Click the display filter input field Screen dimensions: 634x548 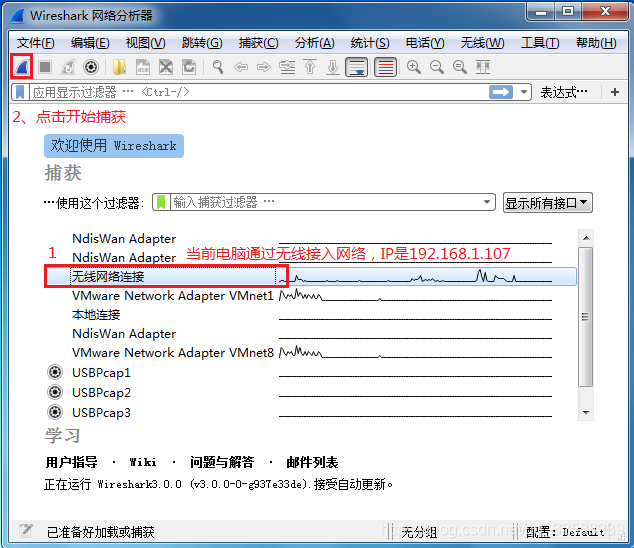(259, 92)
